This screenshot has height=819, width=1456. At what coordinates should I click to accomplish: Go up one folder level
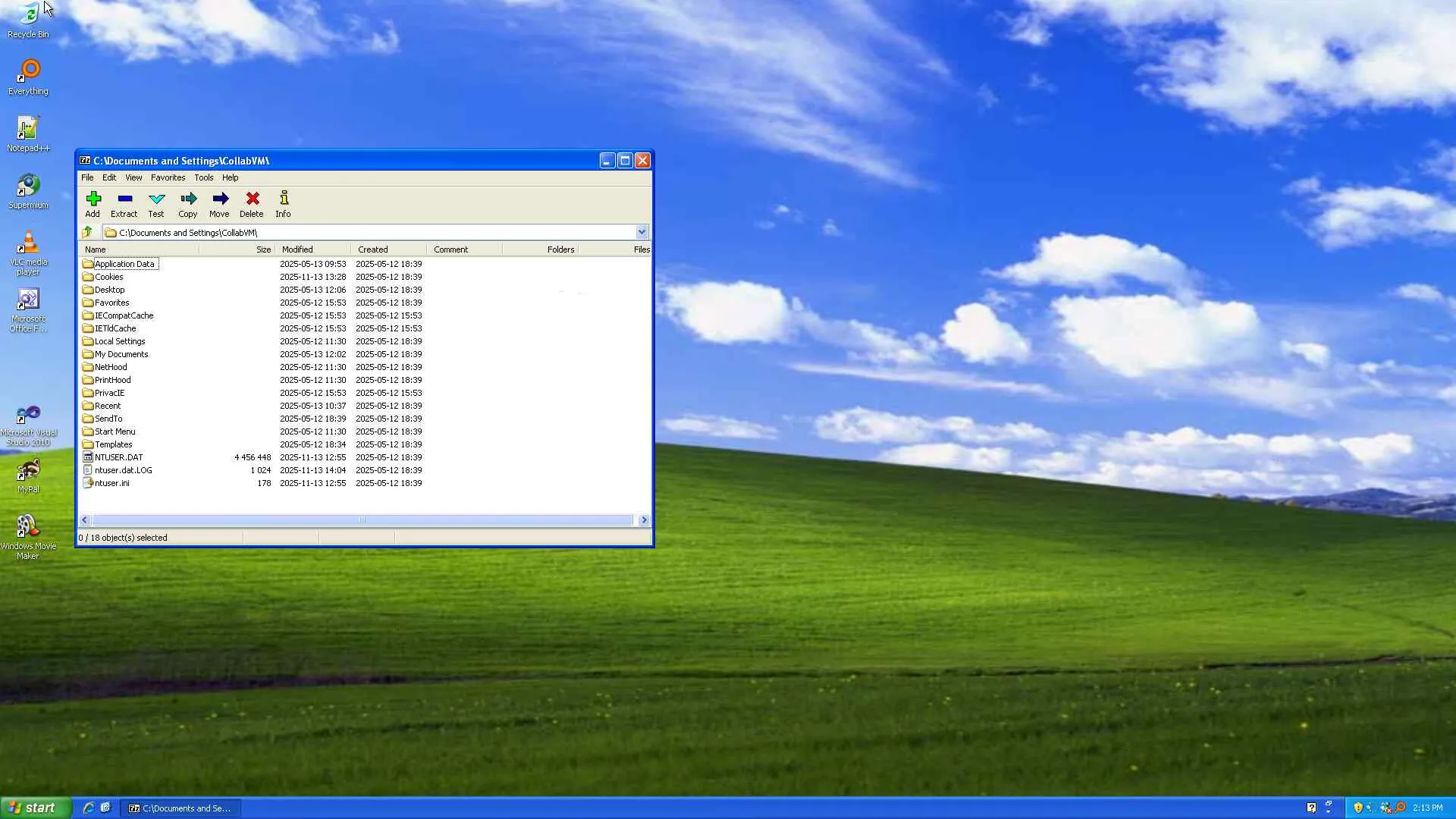pyautogui.click(x=88, y=232)
